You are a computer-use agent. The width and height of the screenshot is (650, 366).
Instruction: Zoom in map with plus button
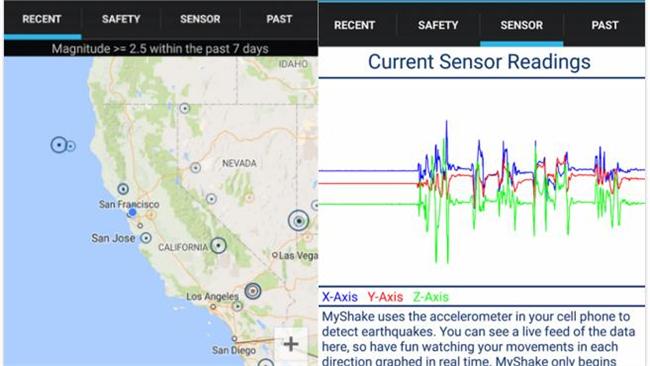tap(291, 344)
